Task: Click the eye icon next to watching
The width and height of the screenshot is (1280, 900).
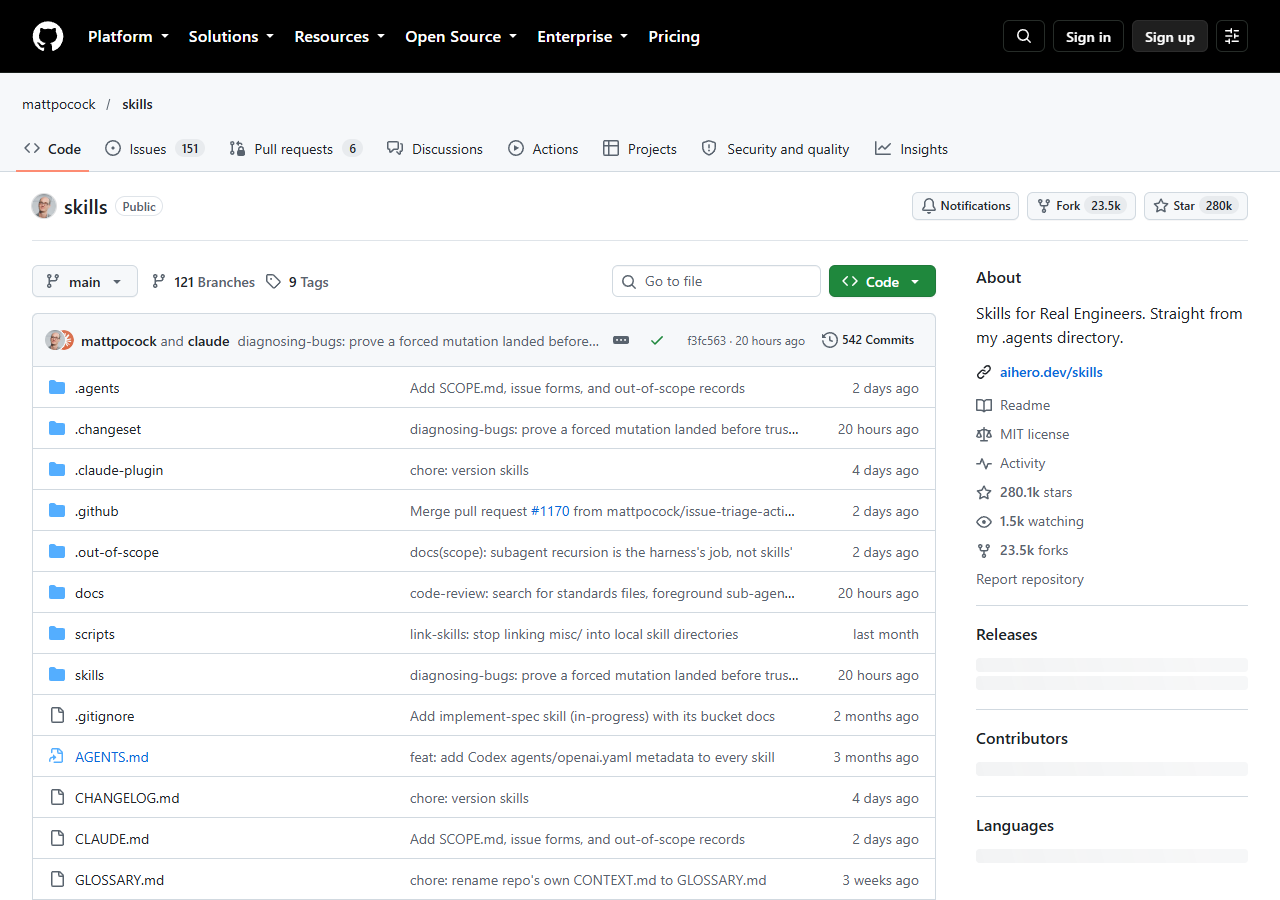Action: point(984,521)
